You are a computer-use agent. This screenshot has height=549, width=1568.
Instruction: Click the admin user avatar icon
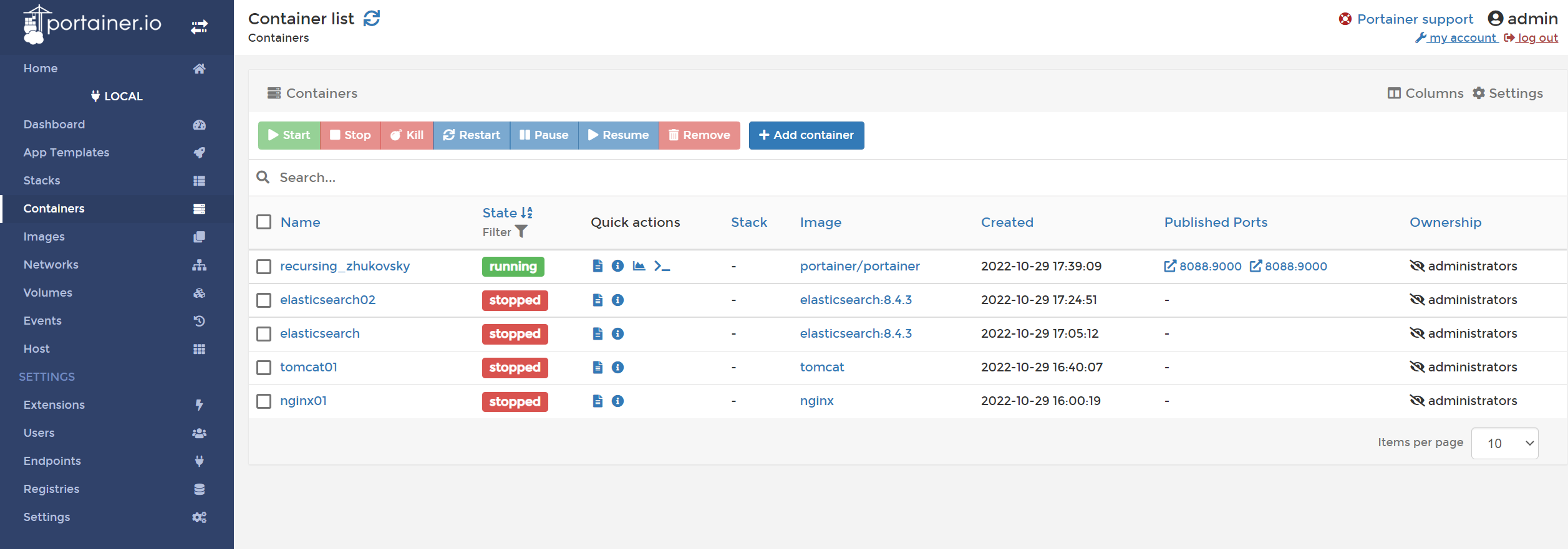point(1495,19)
